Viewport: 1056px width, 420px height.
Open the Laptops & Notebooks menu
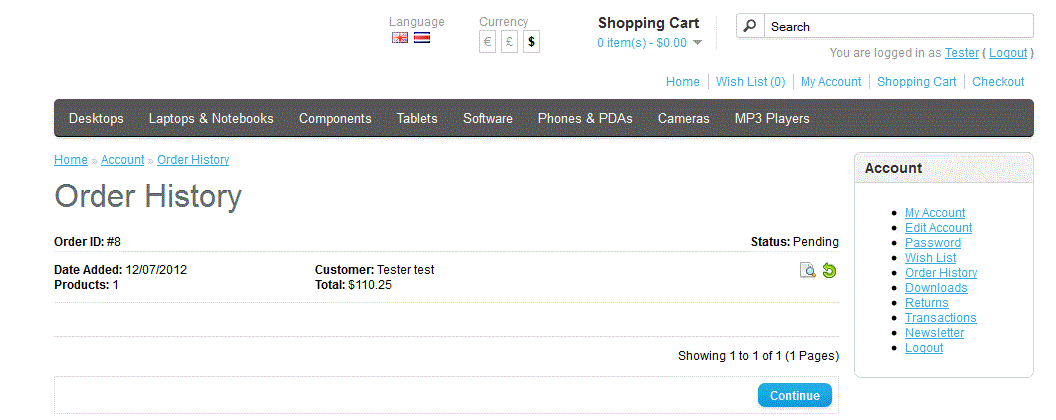(x=211, y=118)
